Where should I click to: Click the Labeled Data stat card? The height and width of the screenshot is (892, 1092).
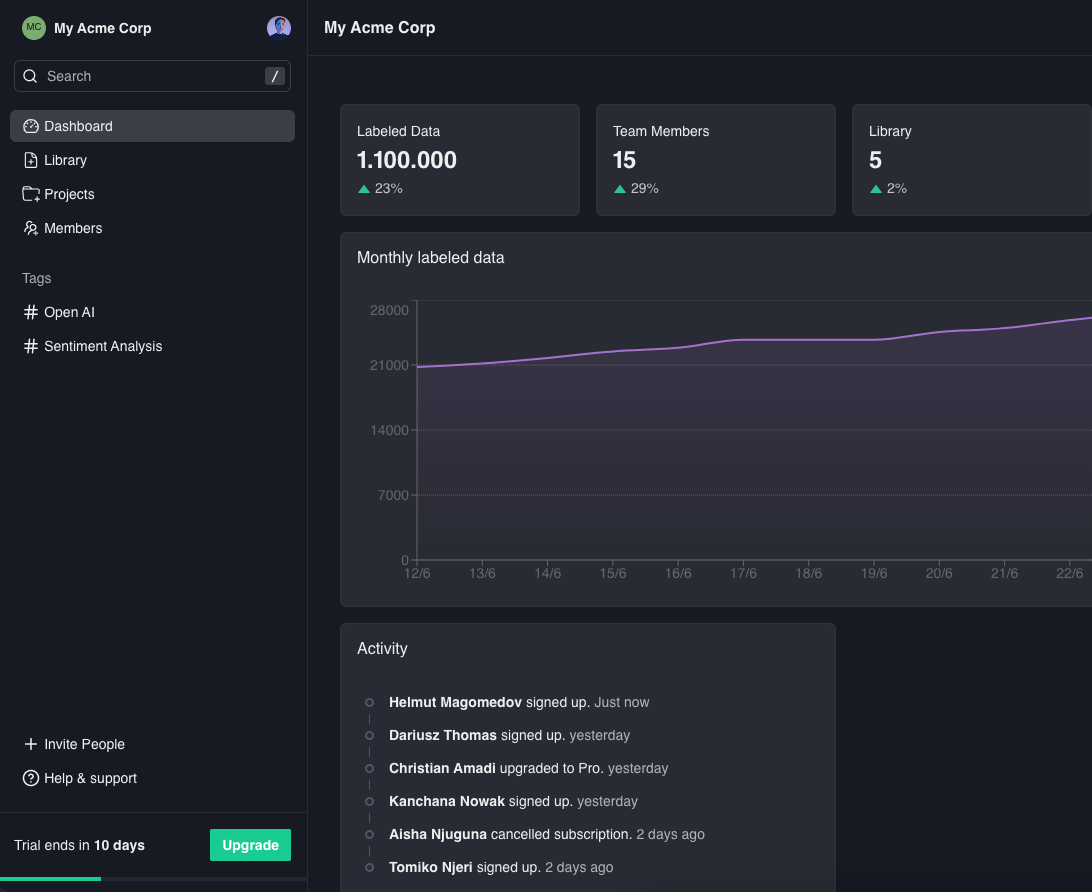[x=459, y=160]
